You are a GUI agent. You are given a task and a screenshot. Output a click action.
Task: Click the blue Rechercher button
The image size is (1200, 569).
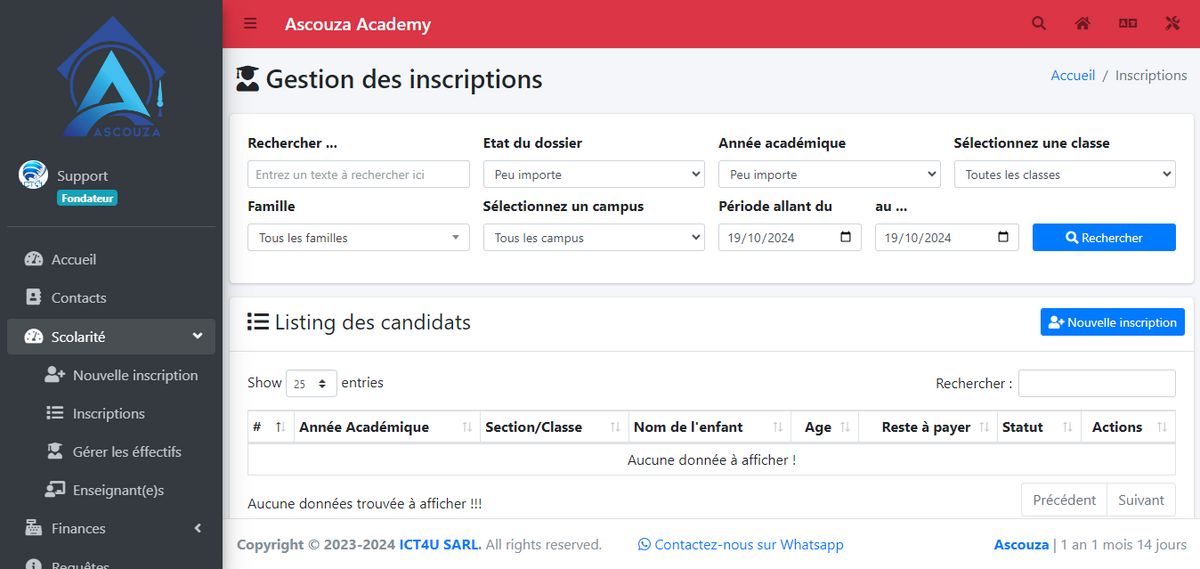pyautogui.click(x=1104, y=237)
